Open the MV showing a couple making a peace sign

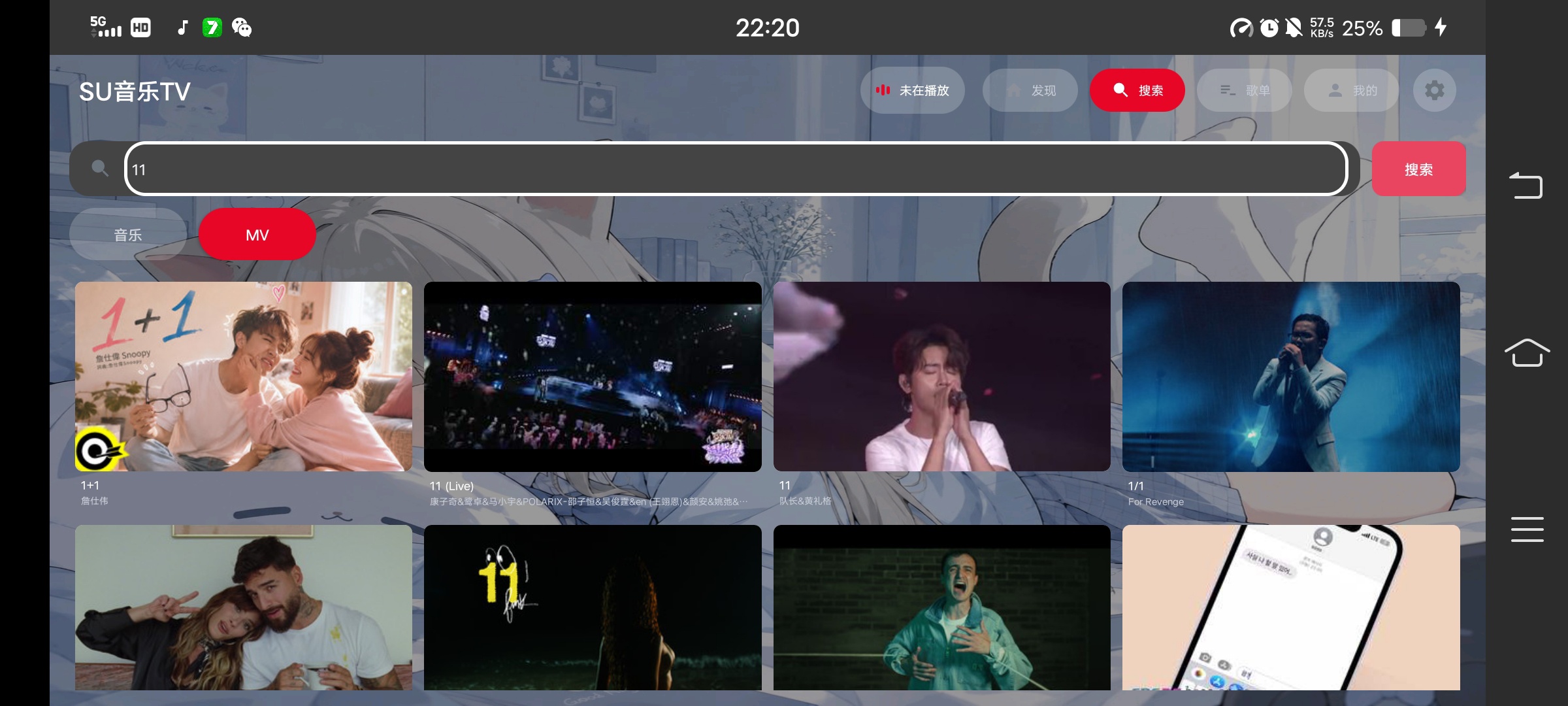[x=244, y=607]
